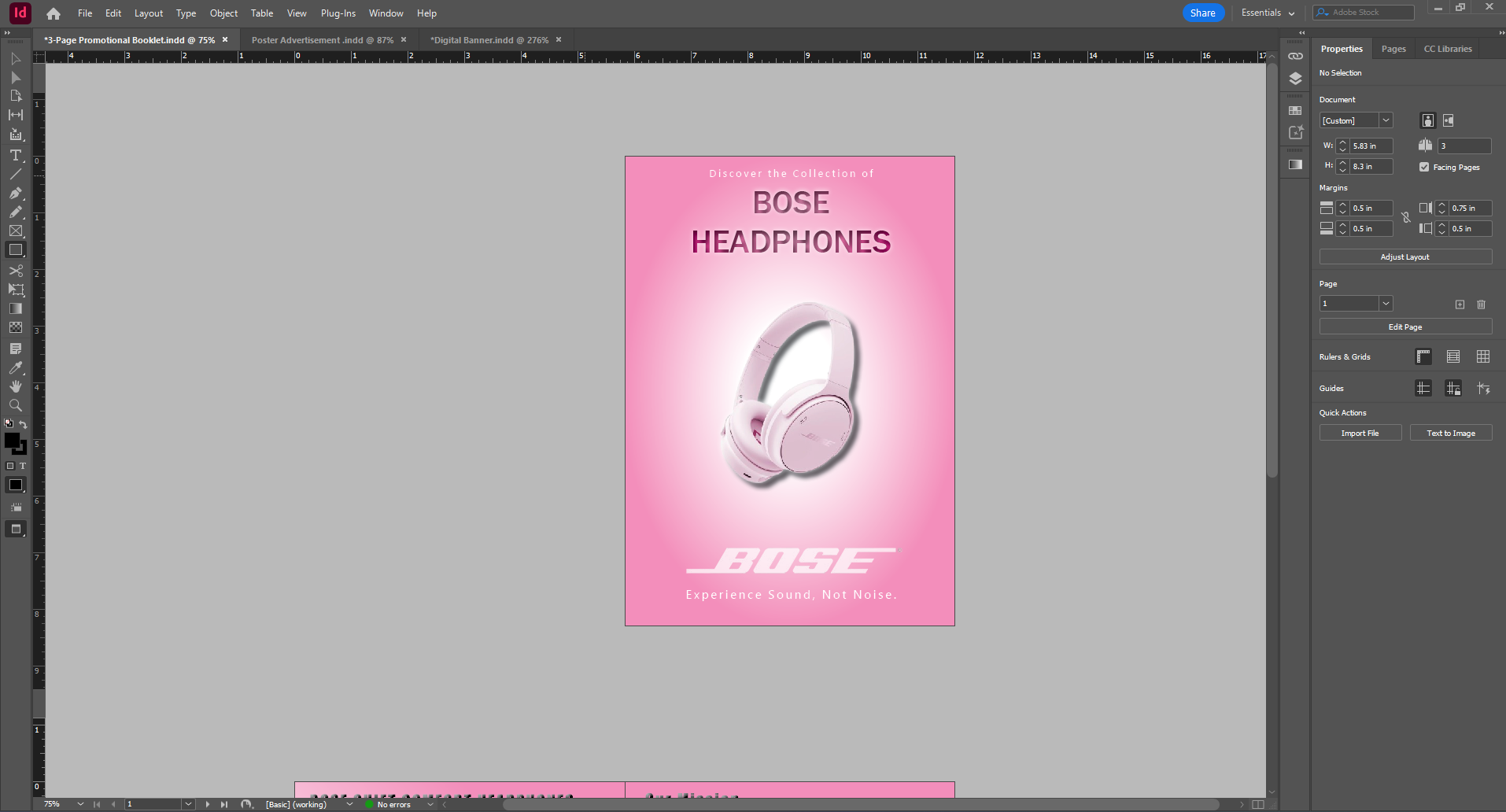Select the Pen tool in toolbar
This screenshot has height=812, width=1506.
pyautogui.click(x=15, y=193)
